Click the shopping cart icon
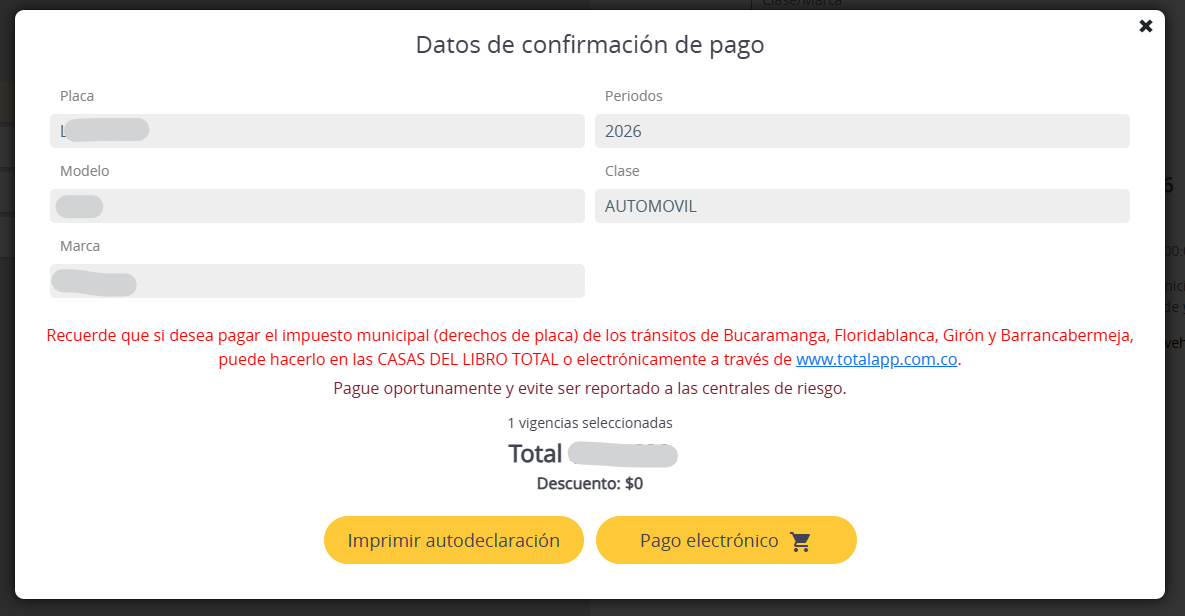 coord(800,541)
